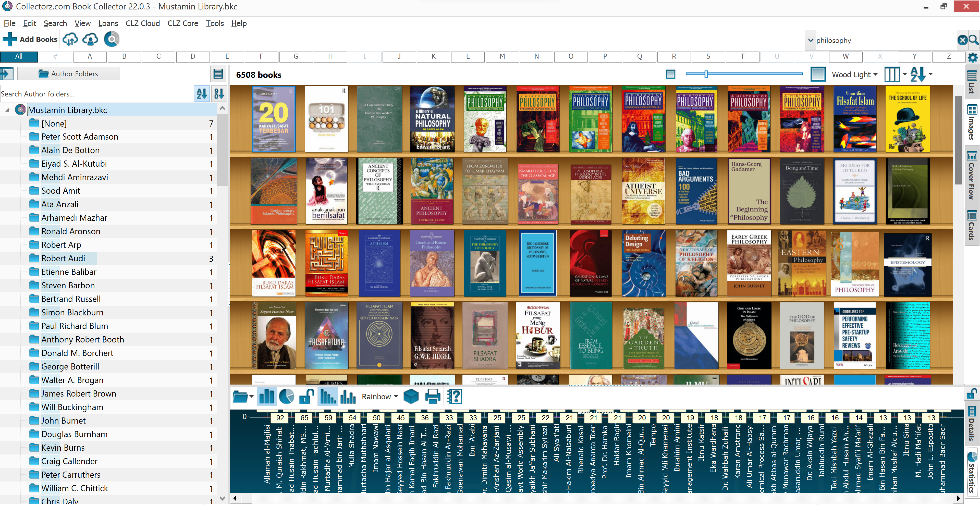The image size is (980, 505).
Task: Click the CLZ Cloud sync icon
Action: click(x=71, y=39)
